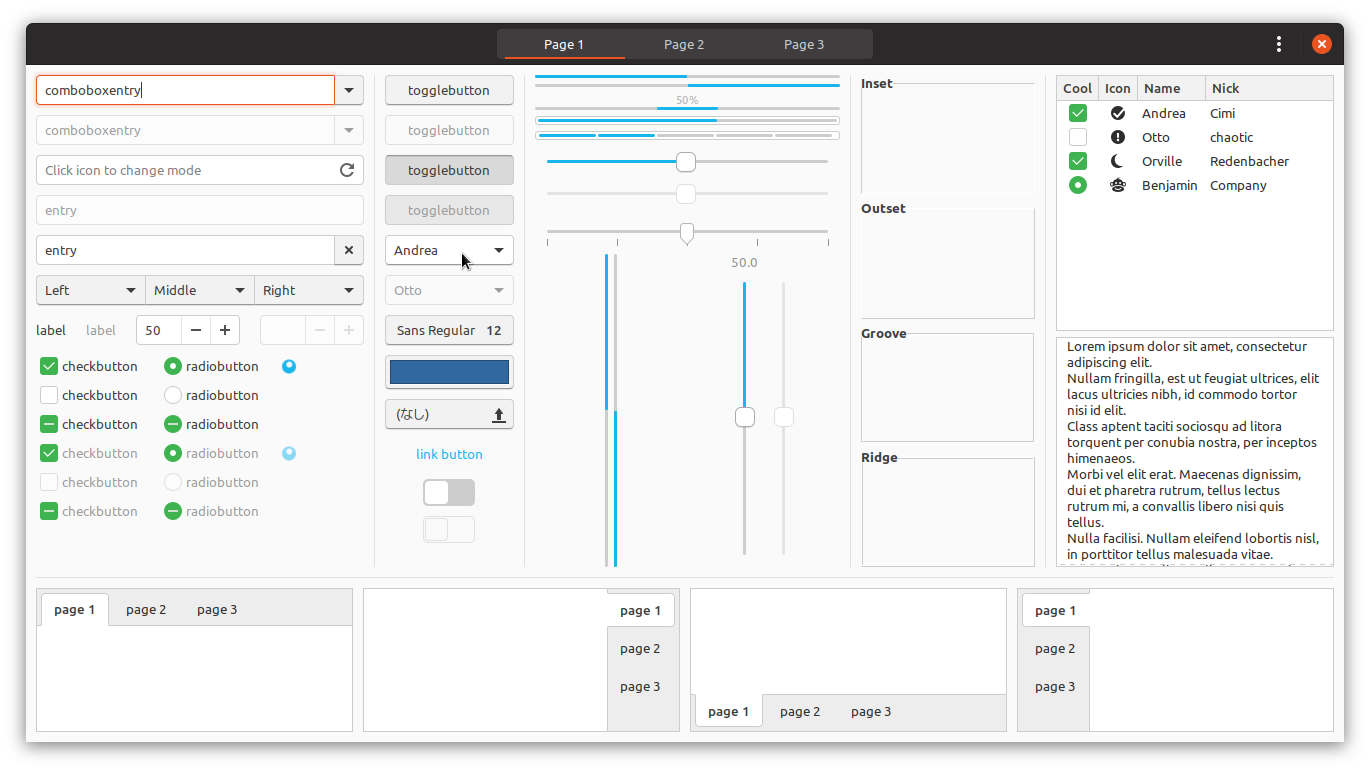
Task: Switch to Page 3 in the header bar
Action: click(x=804, y=44)
